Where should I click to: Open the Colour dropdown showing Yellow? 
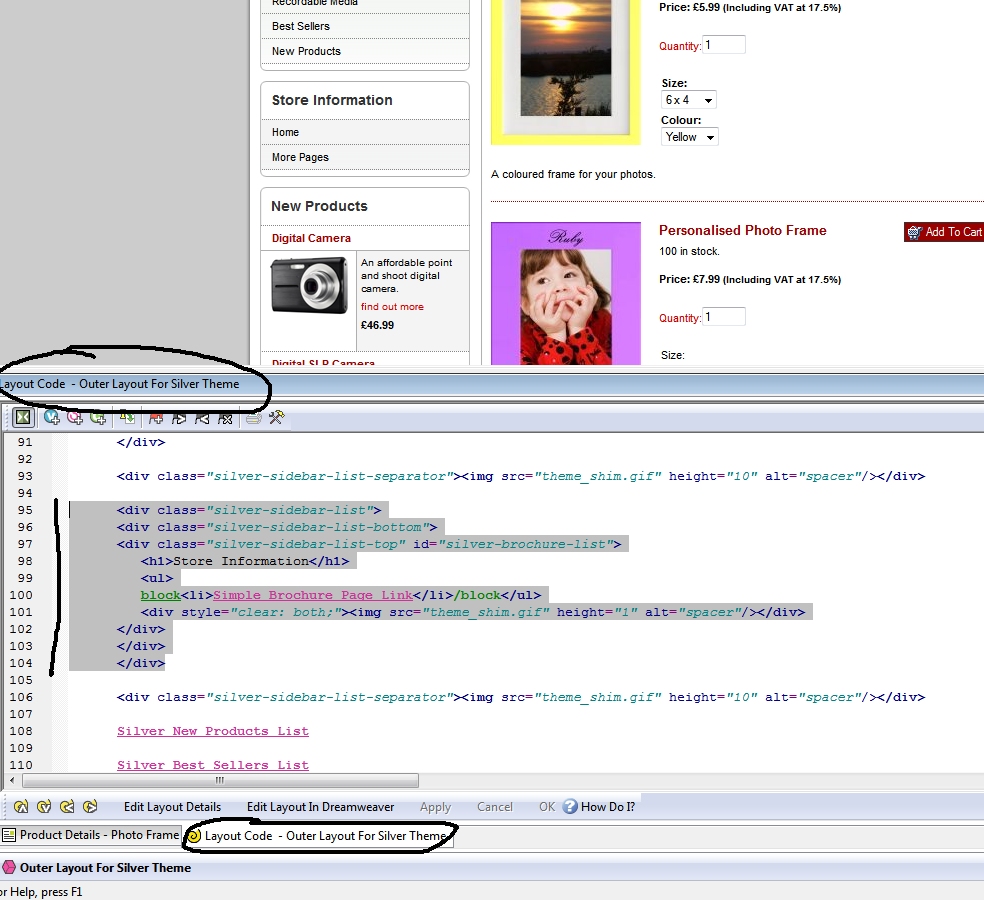tap(690, 137)
